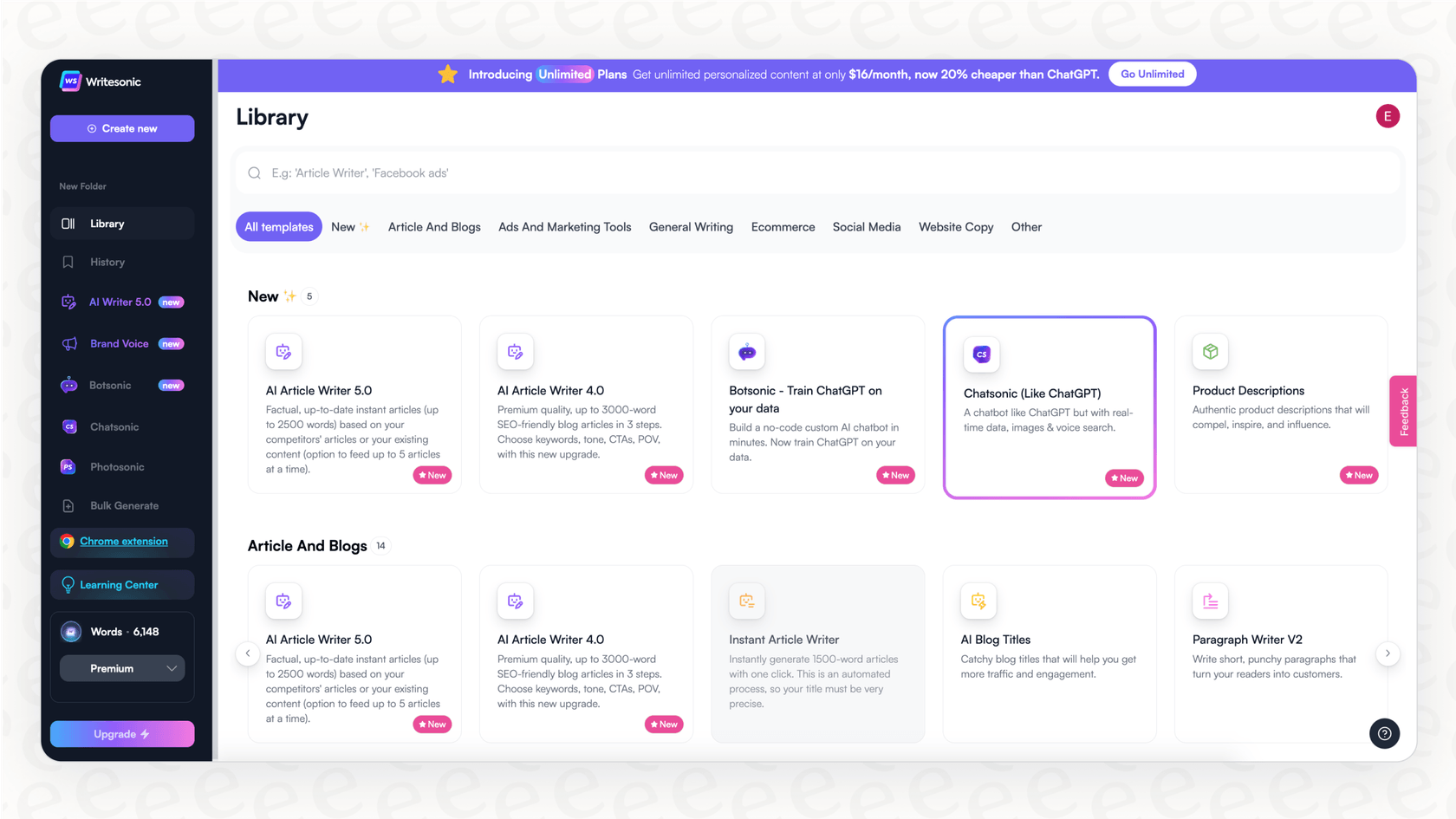Click the search magnifier icon
The height and width of the screenshot is (819, 1456).
point(254,172)
